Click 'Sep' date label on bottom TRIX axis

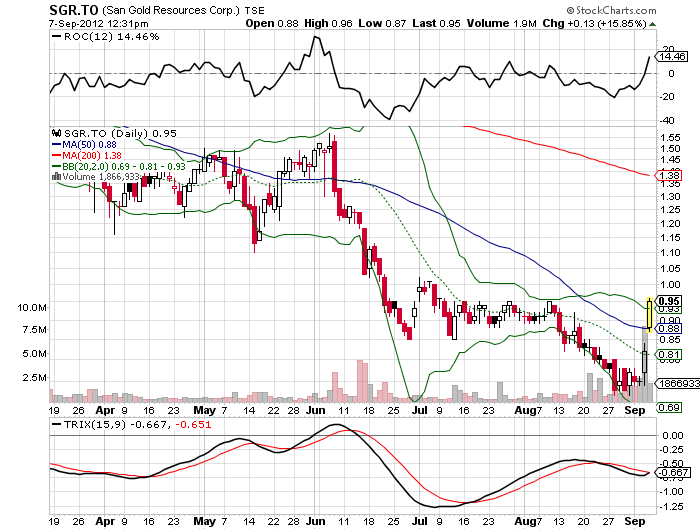pos(634,521)
